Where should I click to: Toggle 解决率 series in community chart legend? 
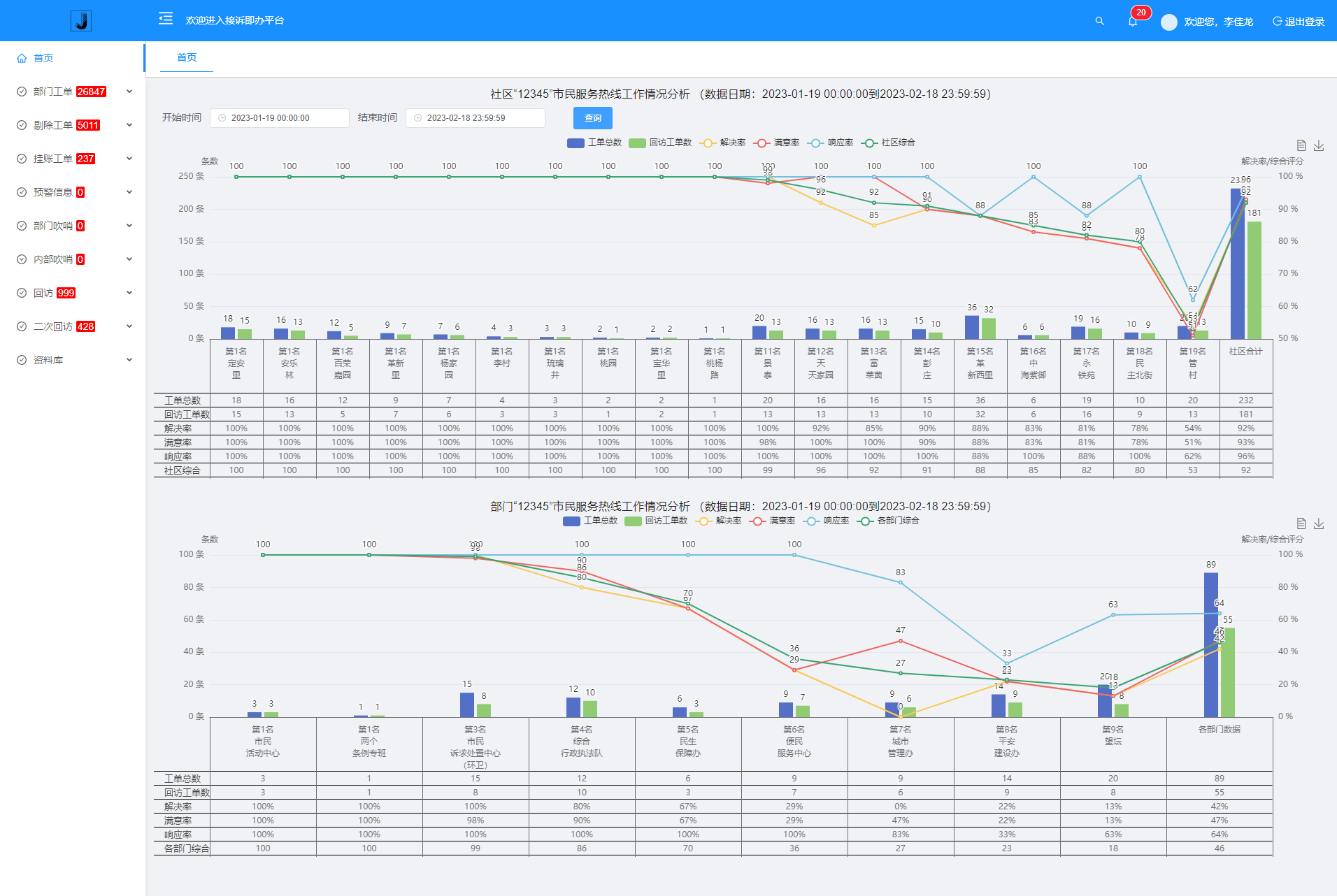[722, 143]
